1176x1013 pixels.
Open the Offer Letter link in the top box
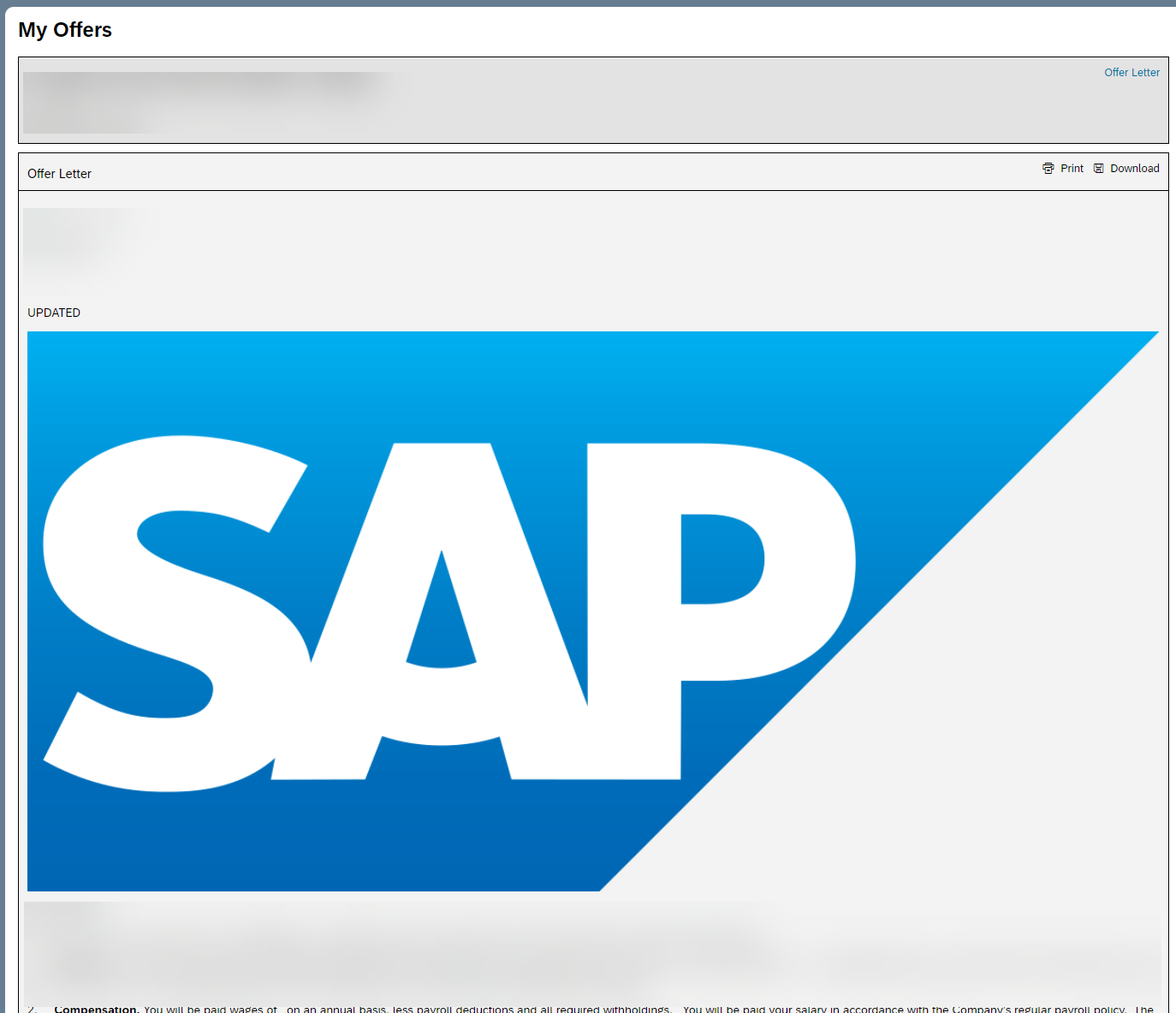(x=1131, y=73)
